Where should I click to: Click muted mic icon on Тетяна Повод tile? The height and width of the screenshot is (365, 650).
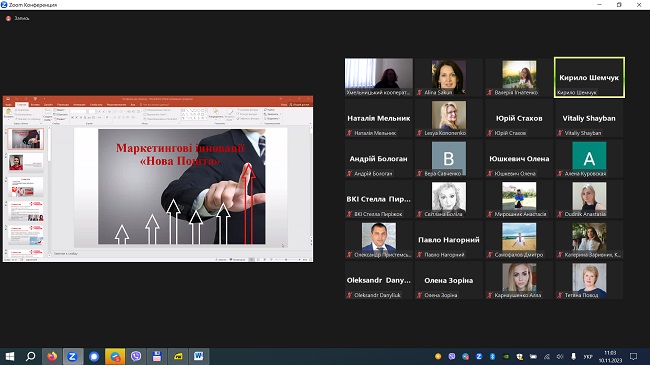click(560, 295)
